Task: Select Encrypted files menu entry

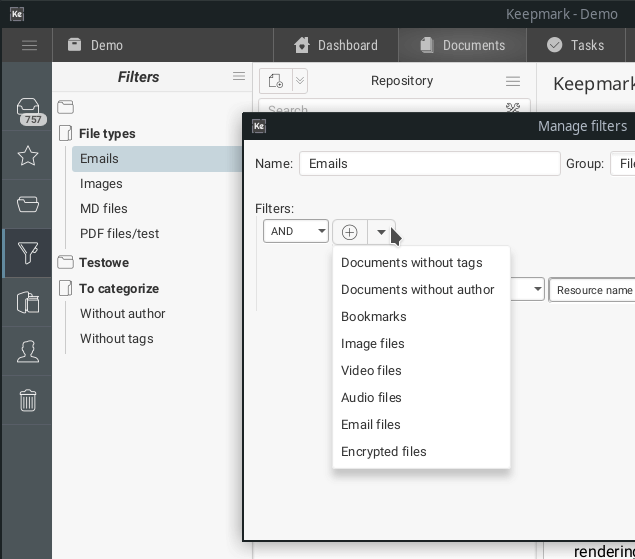Action: (383, 452)
